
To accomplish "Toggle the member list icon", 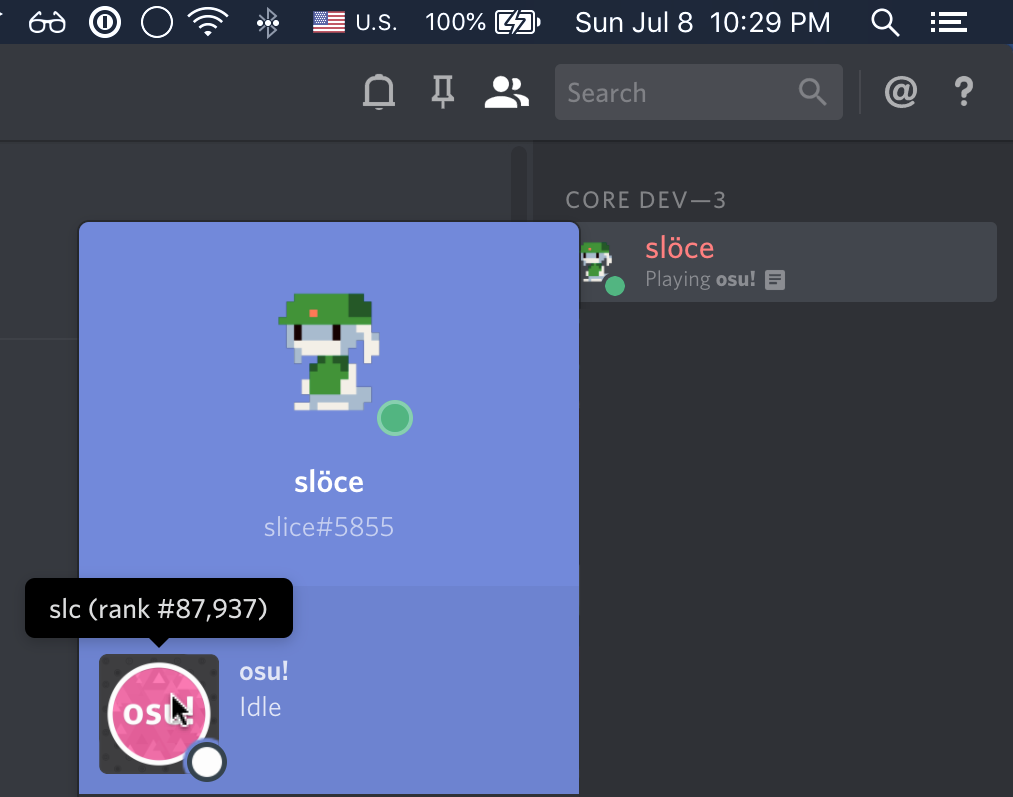I will [506, 92].
